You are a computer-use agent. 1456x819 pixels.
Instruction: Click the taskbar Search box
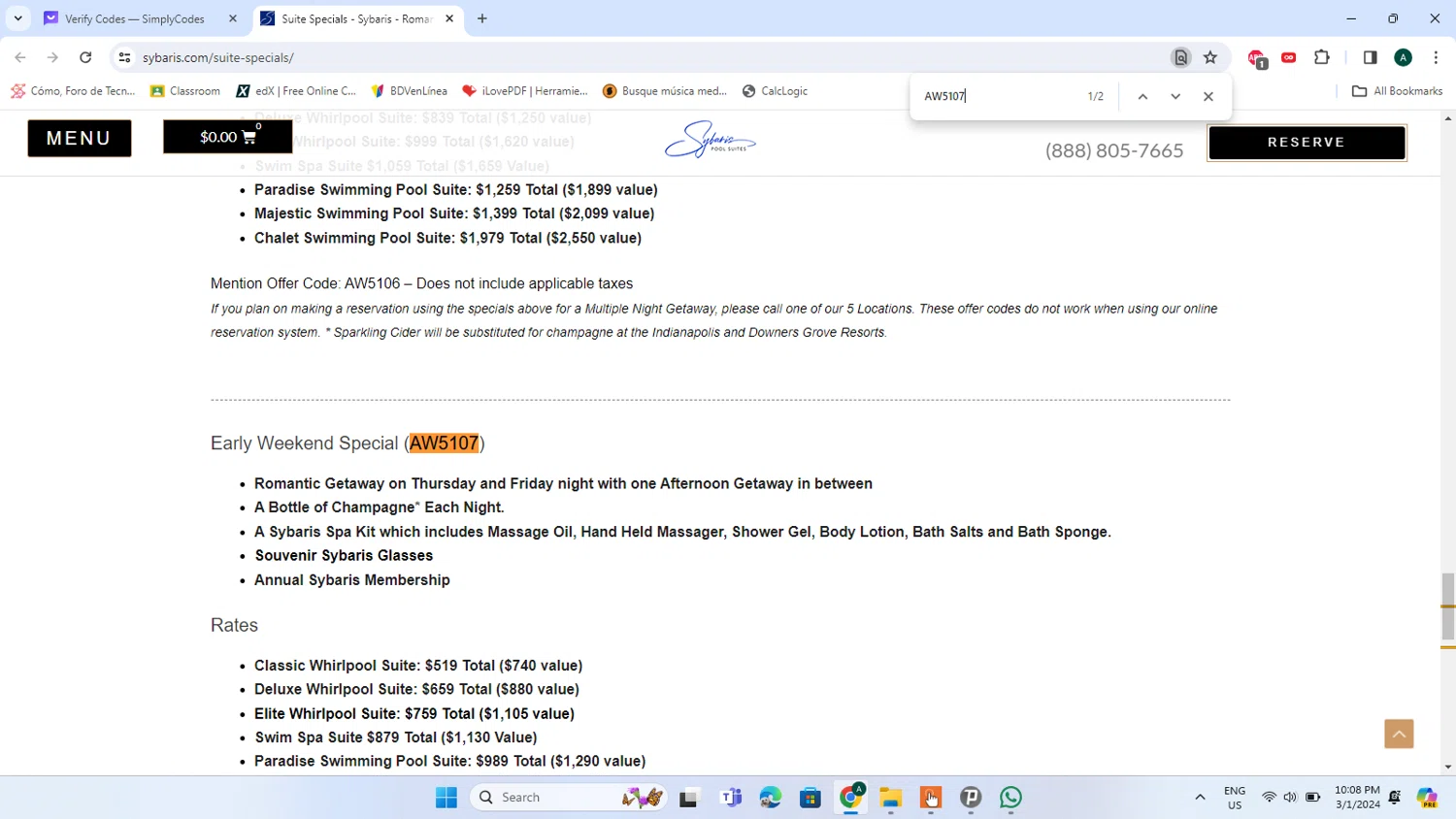[x=569, y=798]
